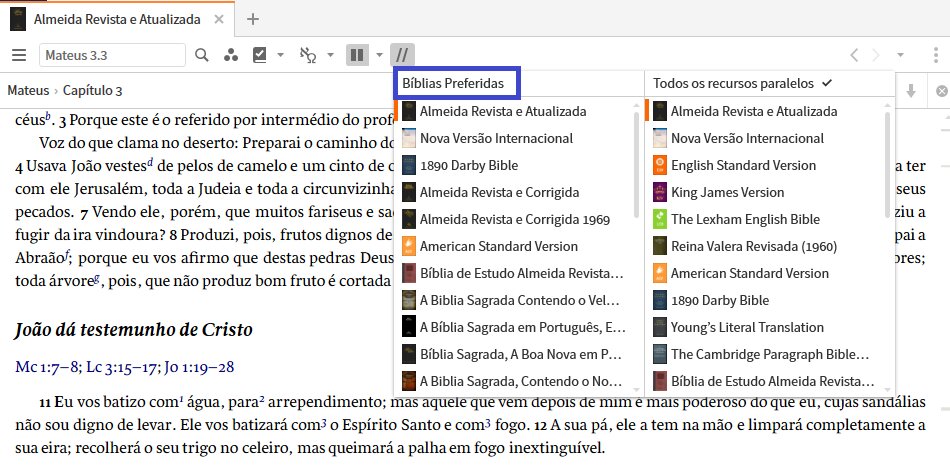
Task: Toggle the reading plan checkbox icon
Action: click(259, 55)
